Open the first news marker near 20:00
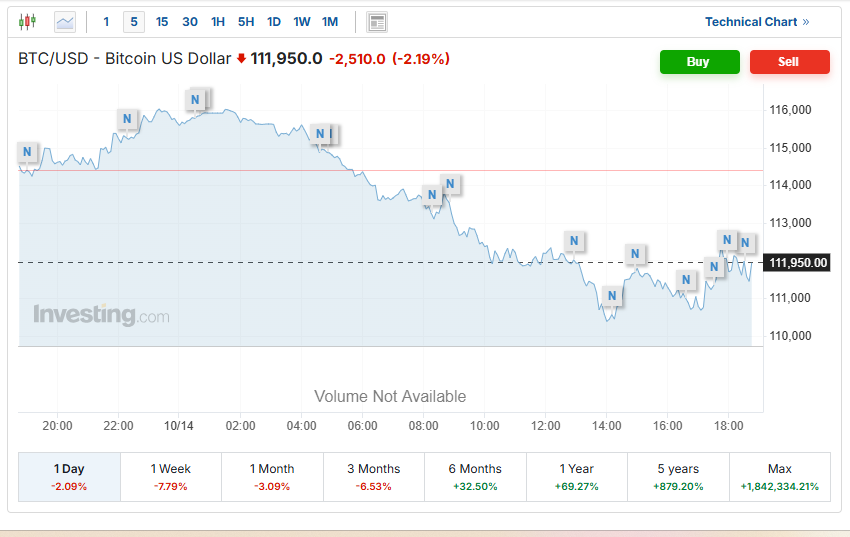Viewport: 850px width, 537px height. click(28, 152)
